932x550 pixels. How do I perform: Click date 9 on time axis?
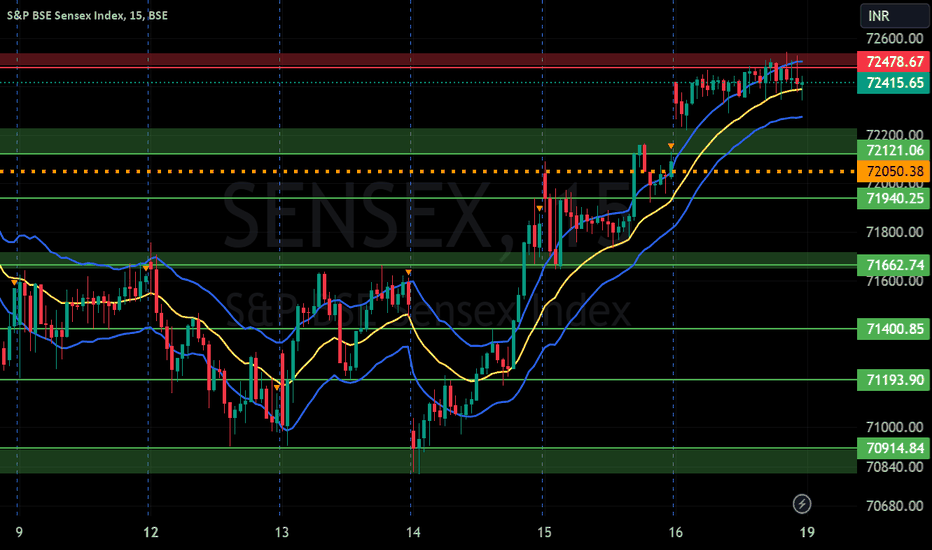pyautogui.click(x=19, y=532)
